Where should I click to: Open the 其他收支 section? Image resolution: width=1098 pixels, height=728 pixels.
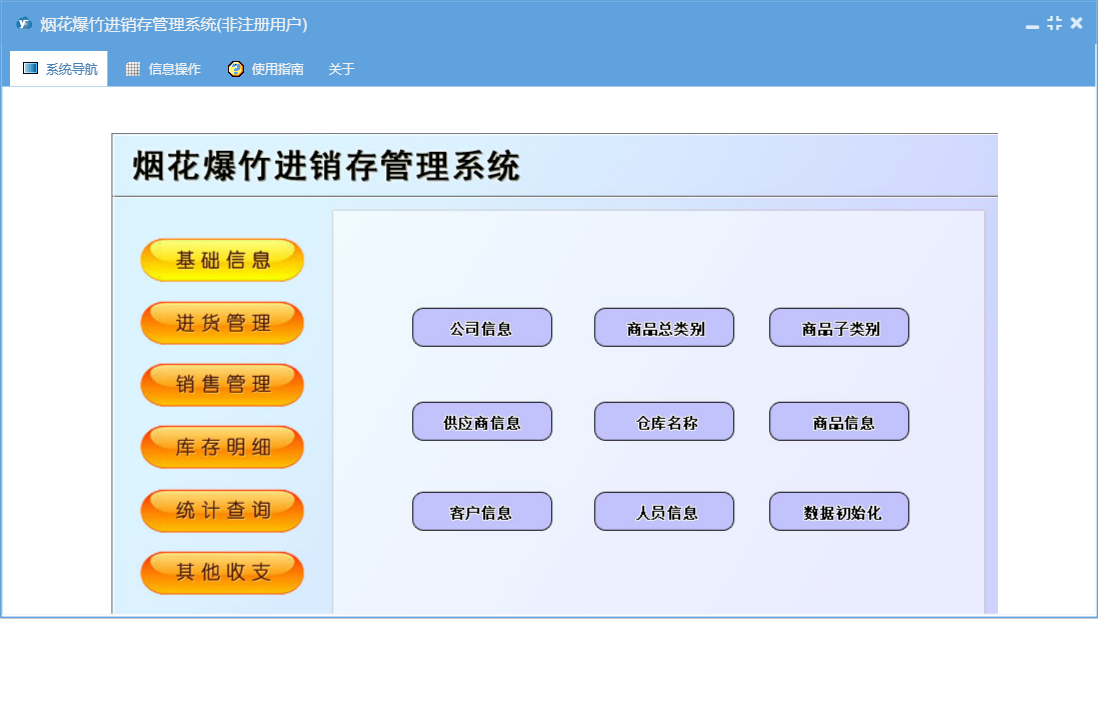pyautogui.click(x=222, y=573)
